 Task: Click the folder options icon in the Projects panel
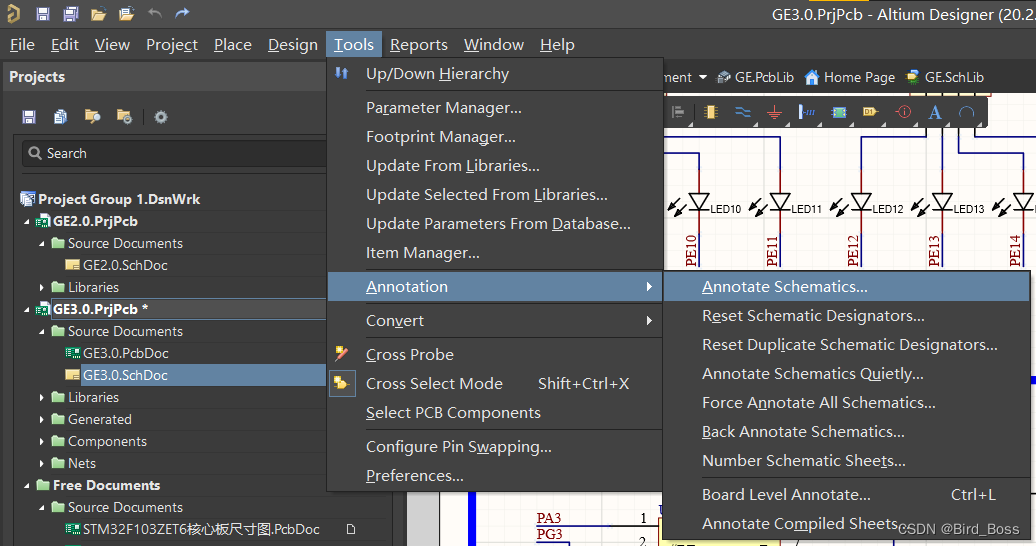(x=124, y=117)
